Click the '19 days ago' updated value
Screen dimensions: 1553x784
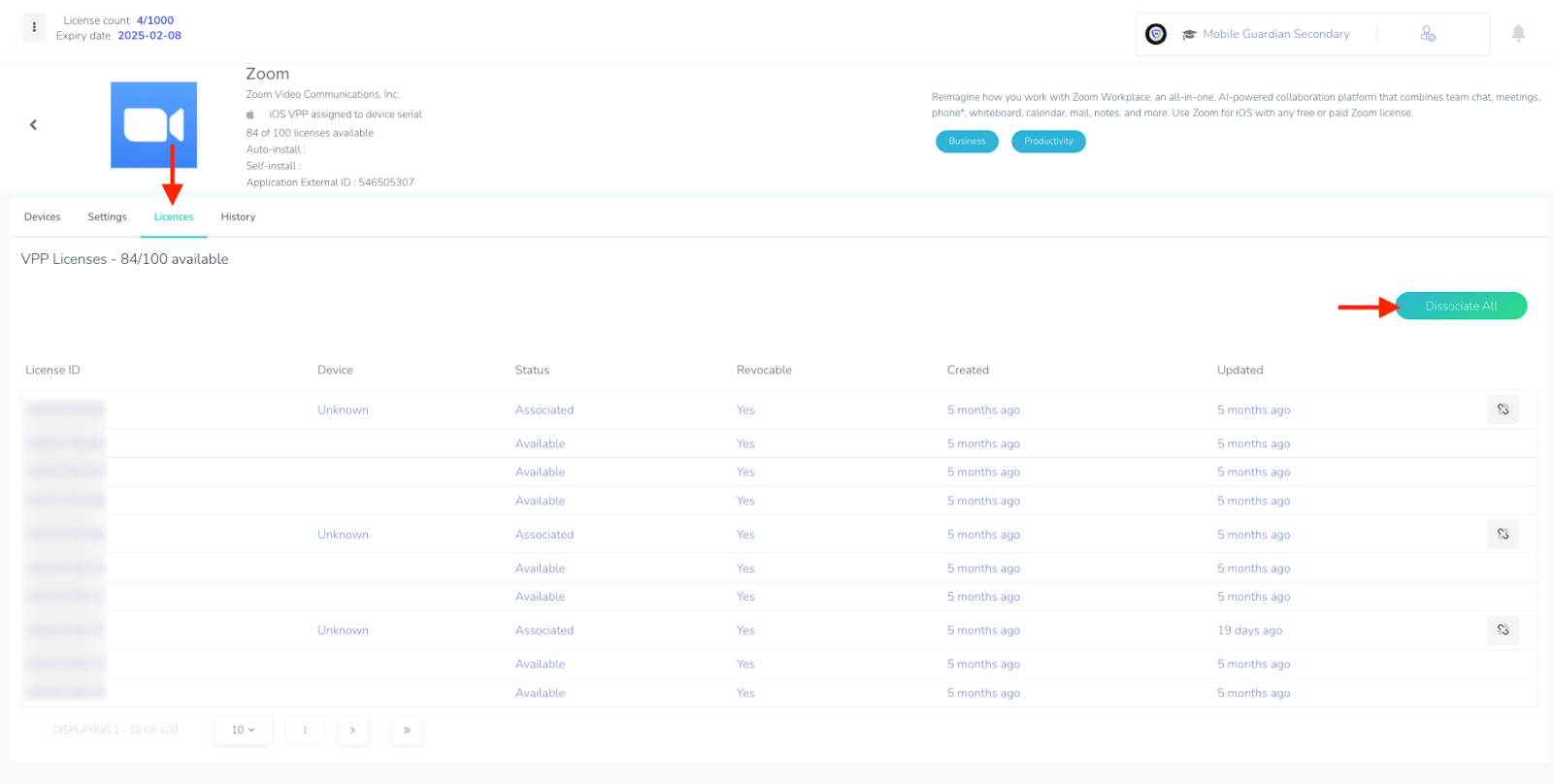1249,630
